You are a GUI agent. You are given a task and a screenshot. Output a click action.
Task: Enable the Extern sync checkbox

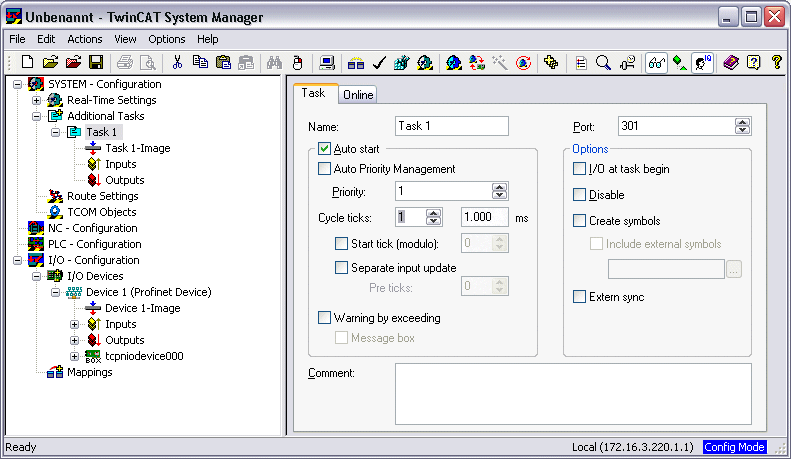(x=580, y=297)
